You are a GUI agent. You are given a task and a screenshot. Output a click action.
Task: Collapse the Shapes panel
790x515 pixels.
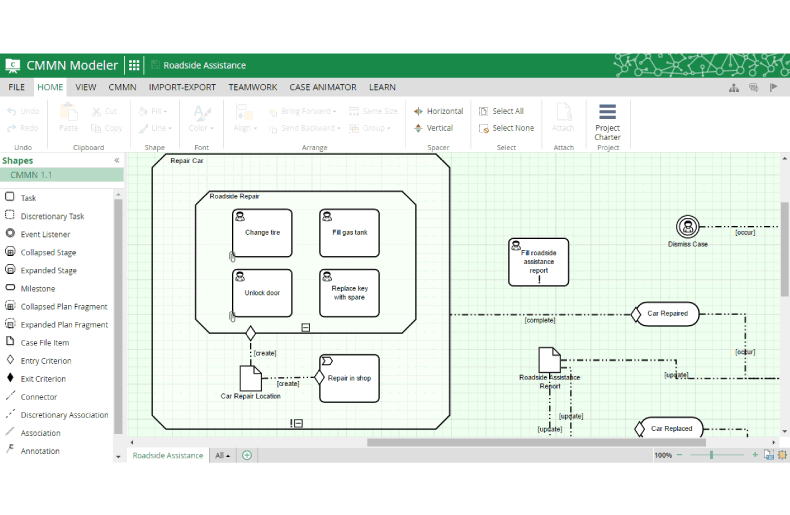pyautogui.click(x=117, y=160)
